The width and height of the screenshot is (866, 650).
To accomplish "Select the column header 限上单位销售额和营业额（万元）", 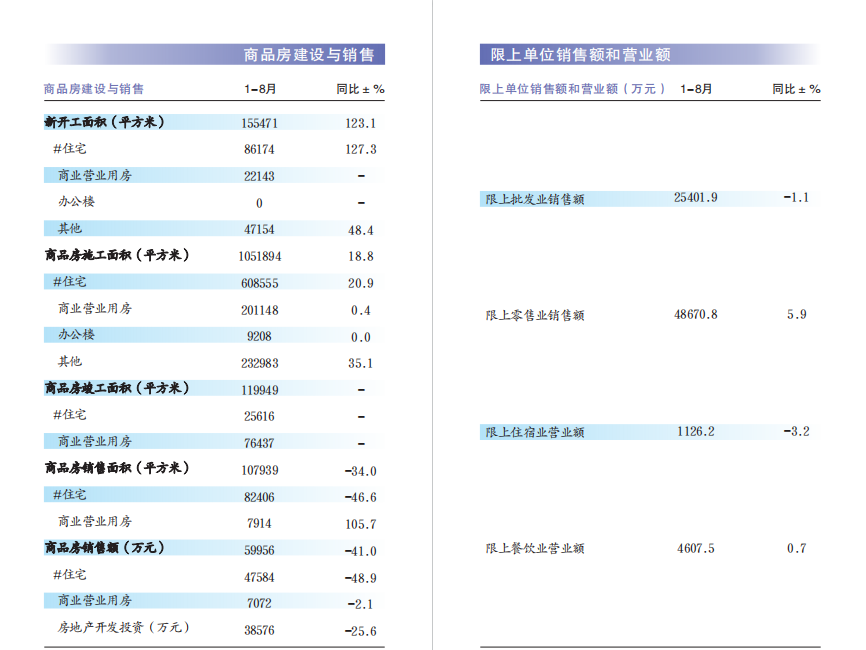I will coord(572,89).
